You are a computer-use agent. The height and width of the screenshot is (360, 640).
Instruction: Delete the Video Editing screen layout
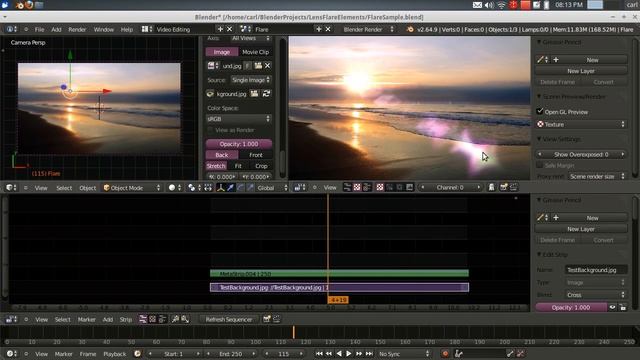pos(229,29)
